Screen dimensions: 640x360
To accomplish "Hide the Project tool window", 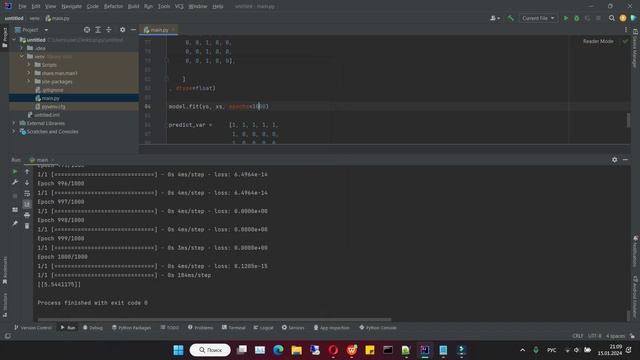I will [x=133, y=30].
